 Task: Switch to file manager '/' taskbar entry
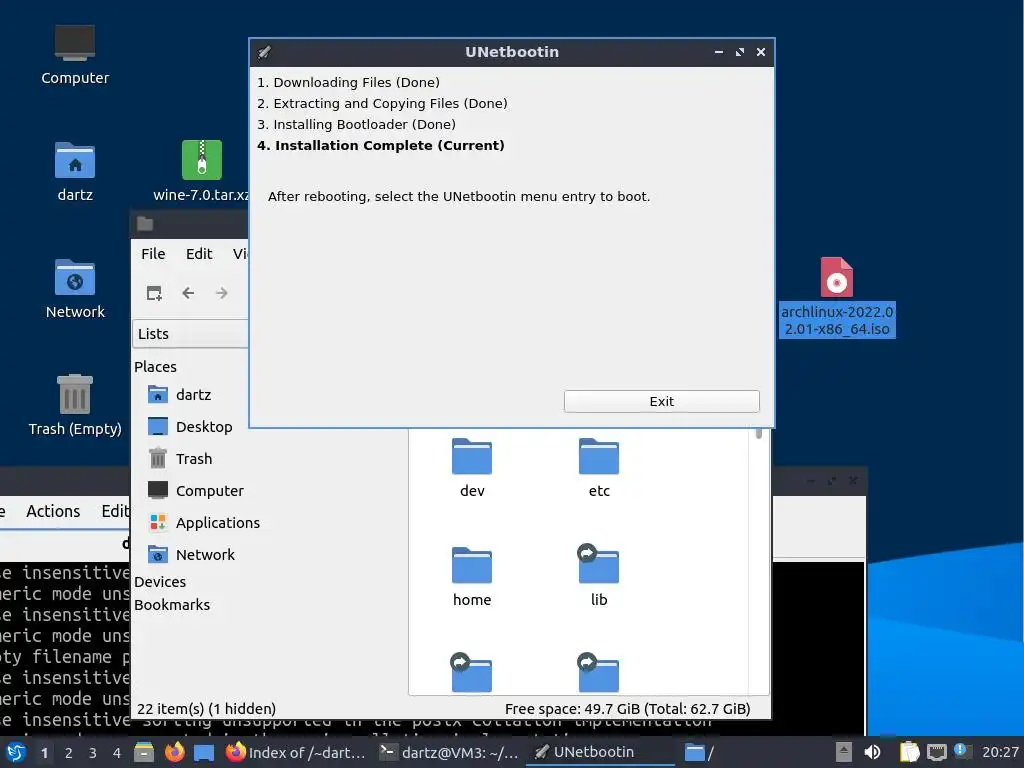(699, 752)
